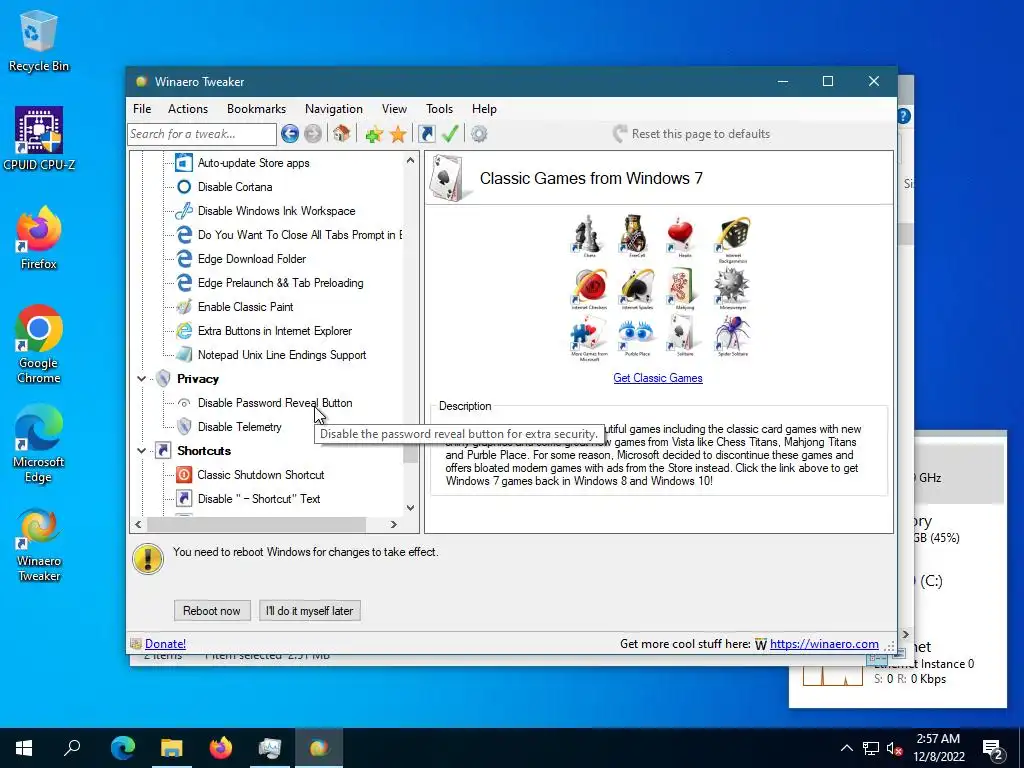Viewport: 1024px width, 768px height.
Task: Click tree scrollbar down arrow
Action: pyautogui.click(x=410, y=507)
